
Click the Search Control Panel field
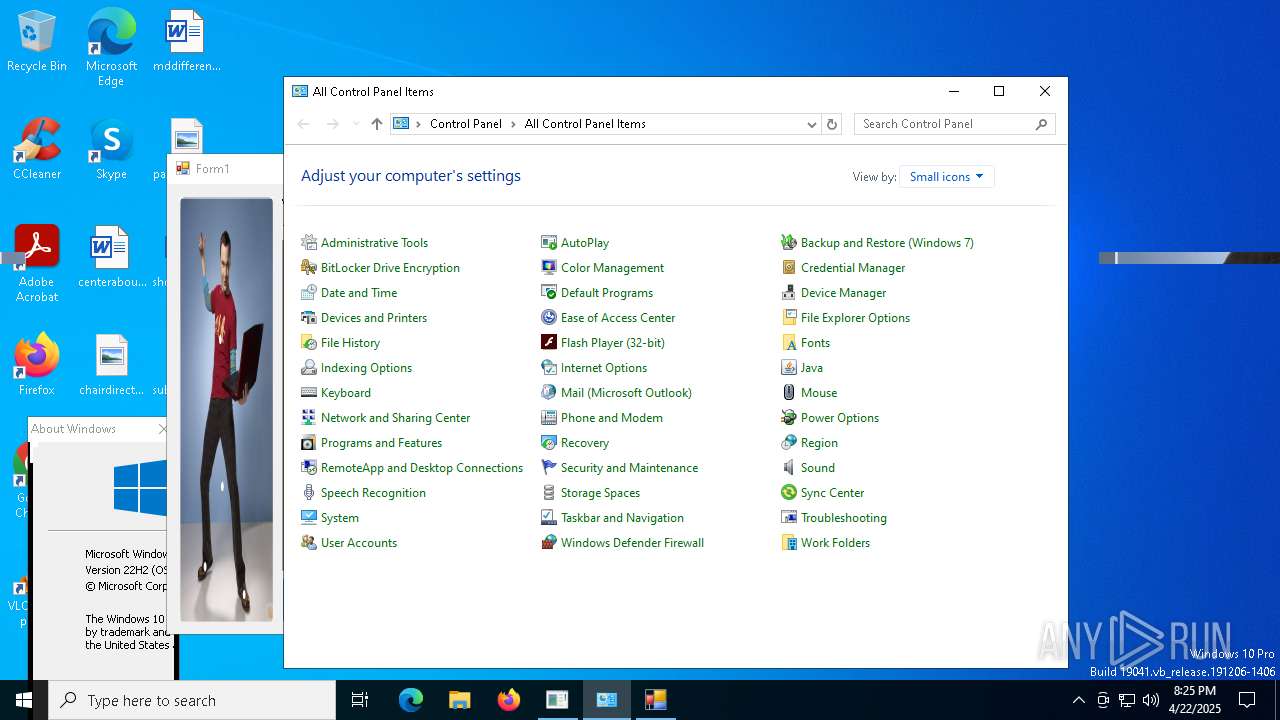(954, 124)
